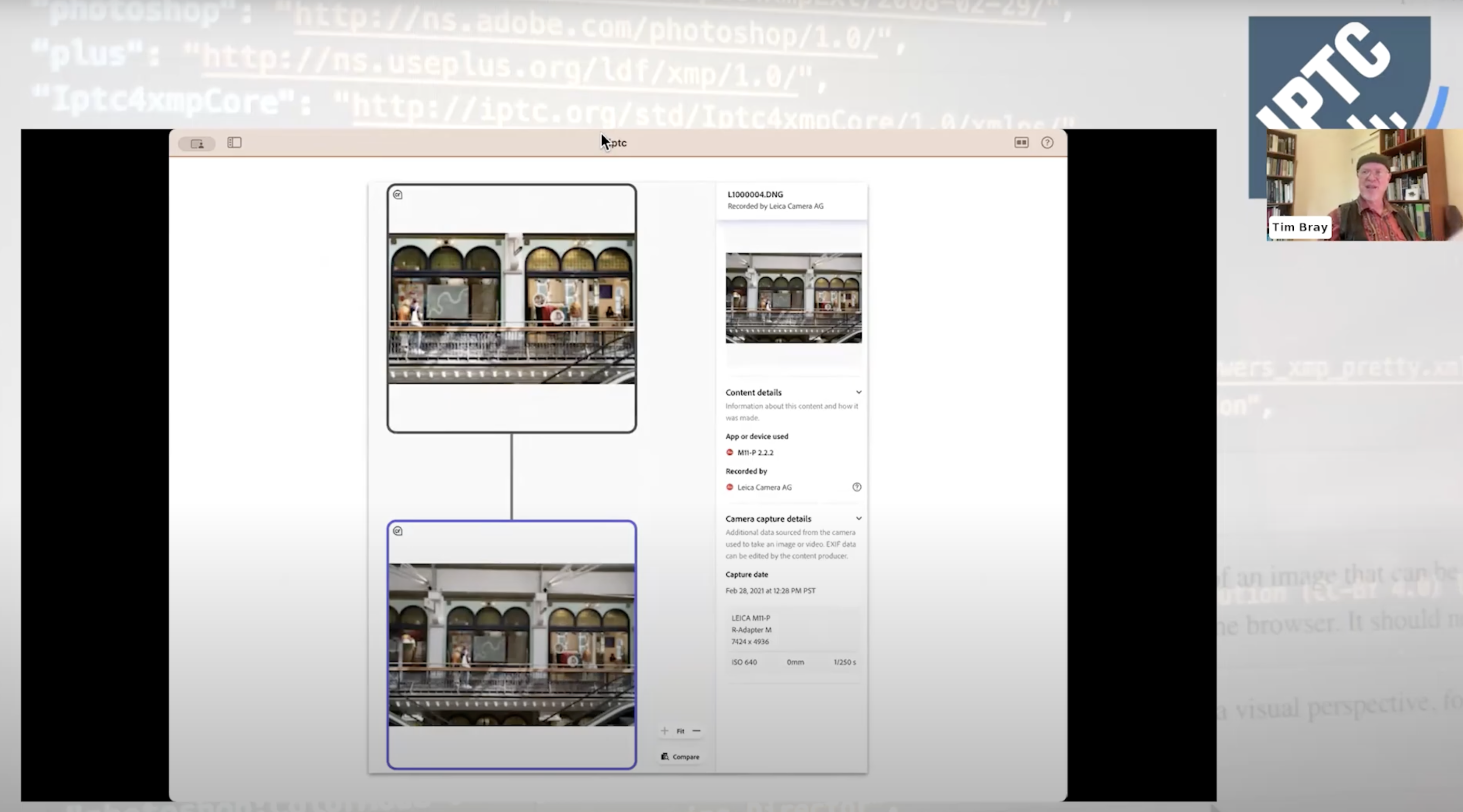This screenshot has width=1463, height=812.
Task: Toggle the sidebar panel icon
Action: tap(235, 143)
